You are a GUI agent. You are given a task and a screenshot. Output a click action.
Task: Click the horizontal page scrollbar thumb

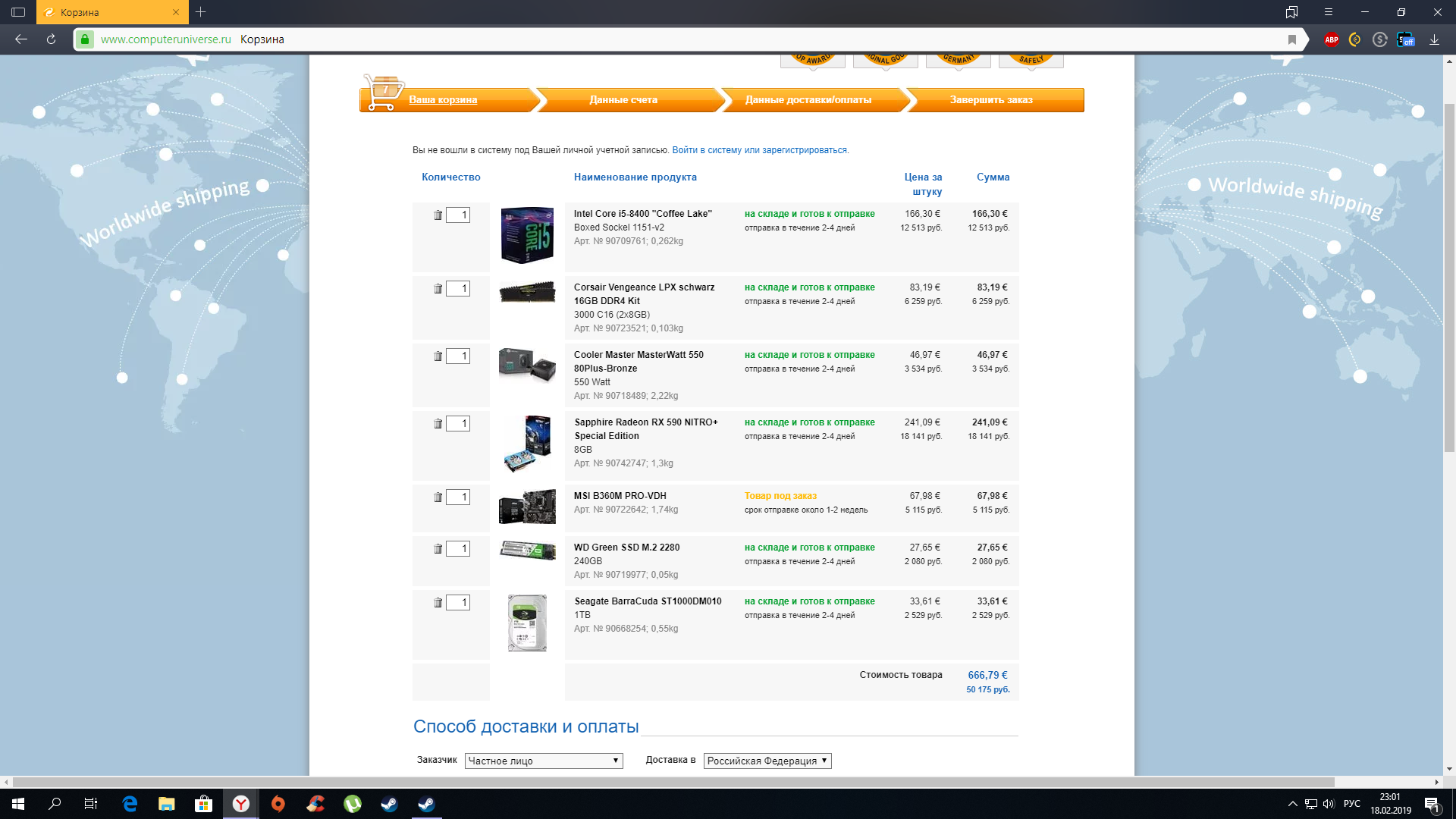tap(673, 782)
